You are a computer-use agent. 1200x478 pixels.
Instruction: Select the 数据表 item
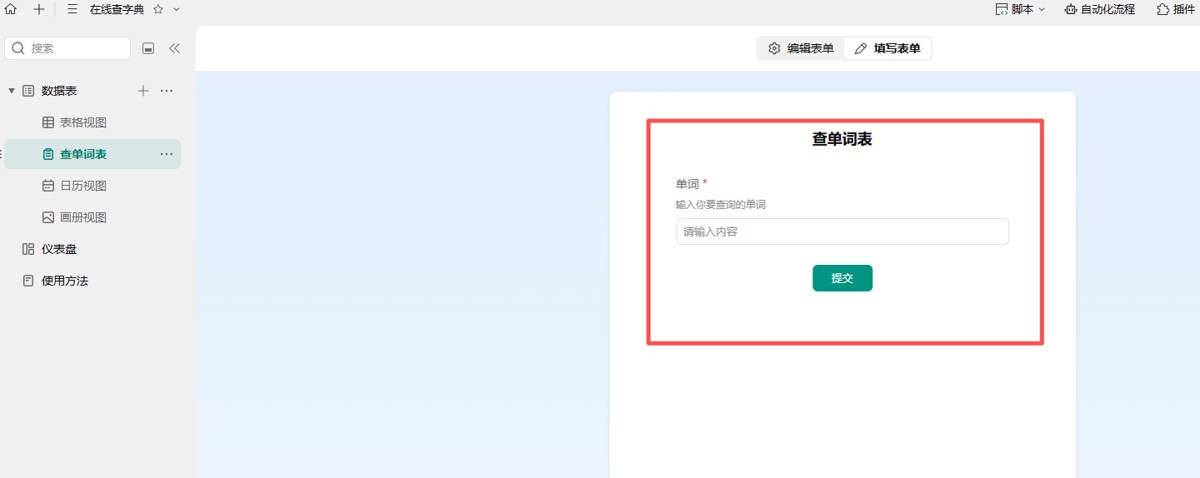pyautogui.click(x=59, y=91)
